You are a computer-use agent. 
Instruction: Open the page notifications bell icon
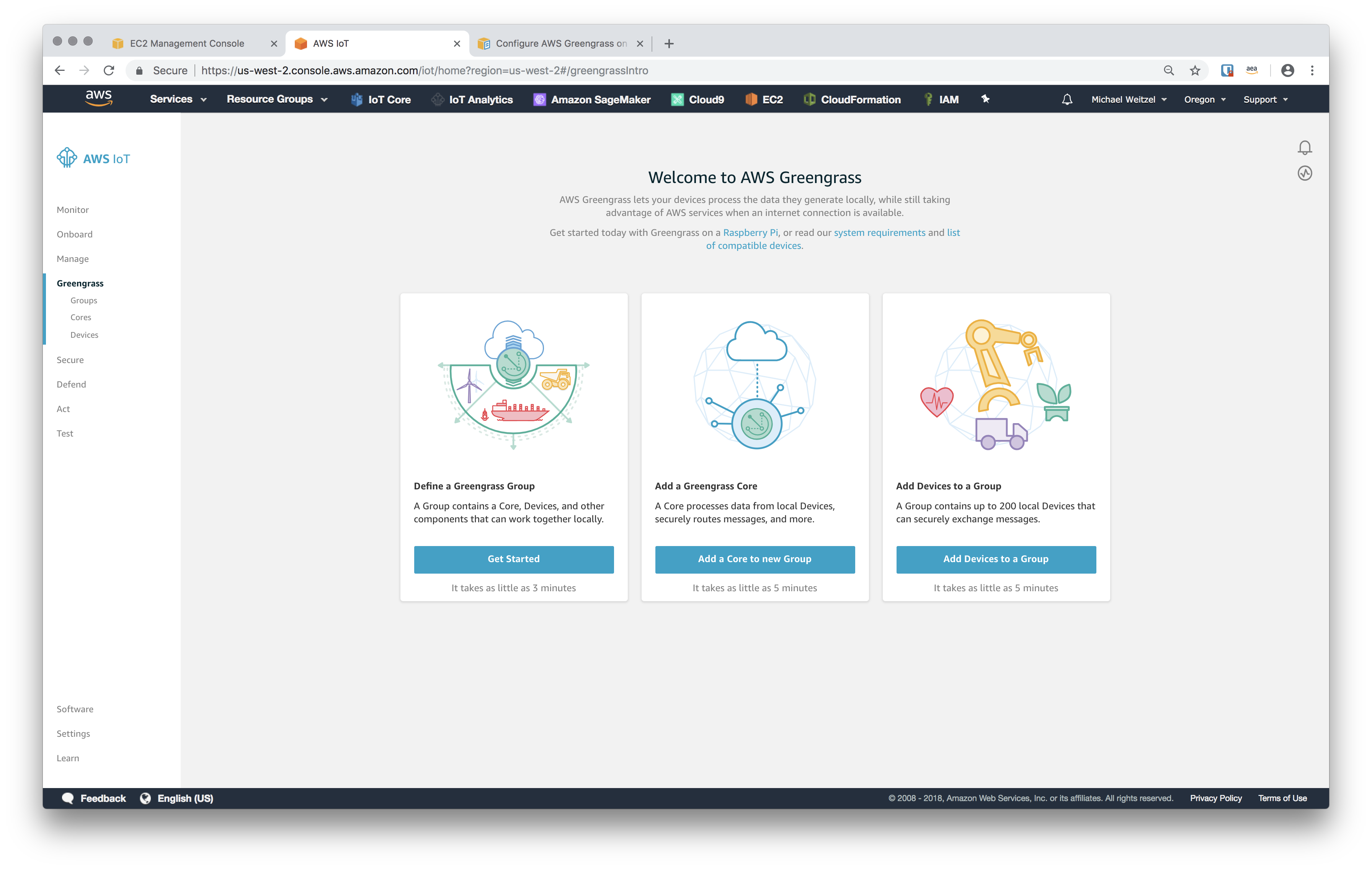click(x=1304, y=148)
